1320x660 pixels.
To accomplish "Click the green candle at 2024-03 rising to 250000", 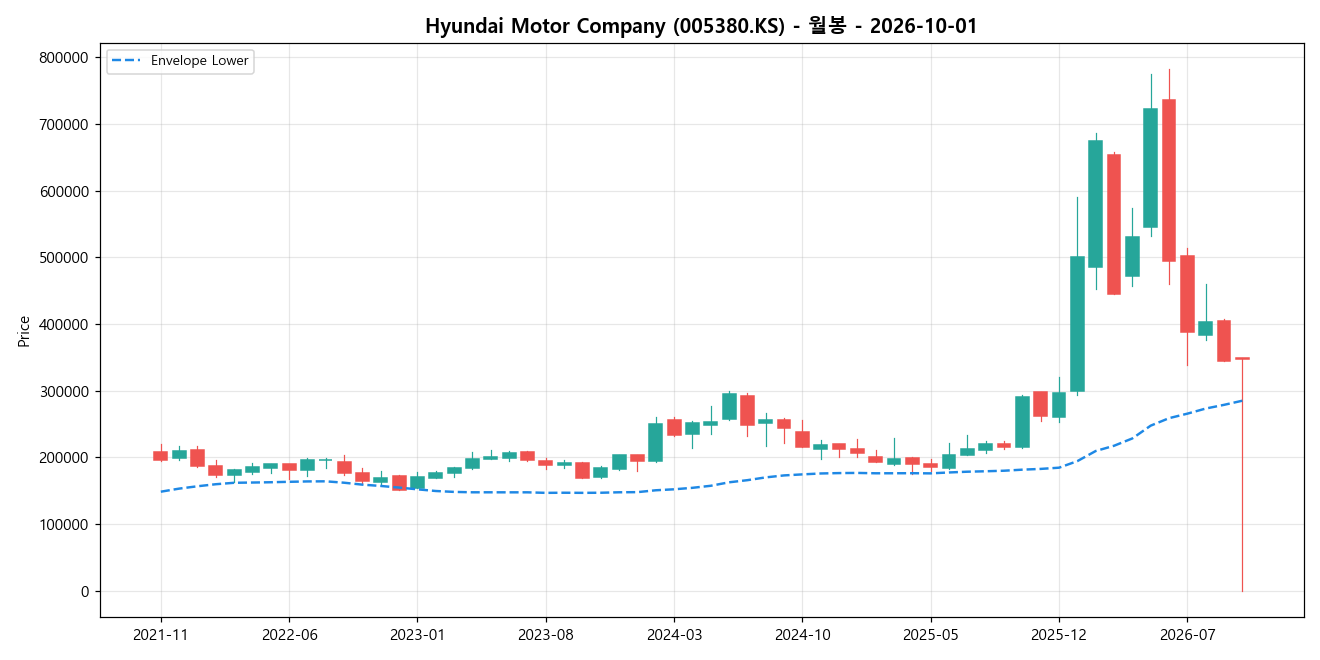I will tap(656, 442).
